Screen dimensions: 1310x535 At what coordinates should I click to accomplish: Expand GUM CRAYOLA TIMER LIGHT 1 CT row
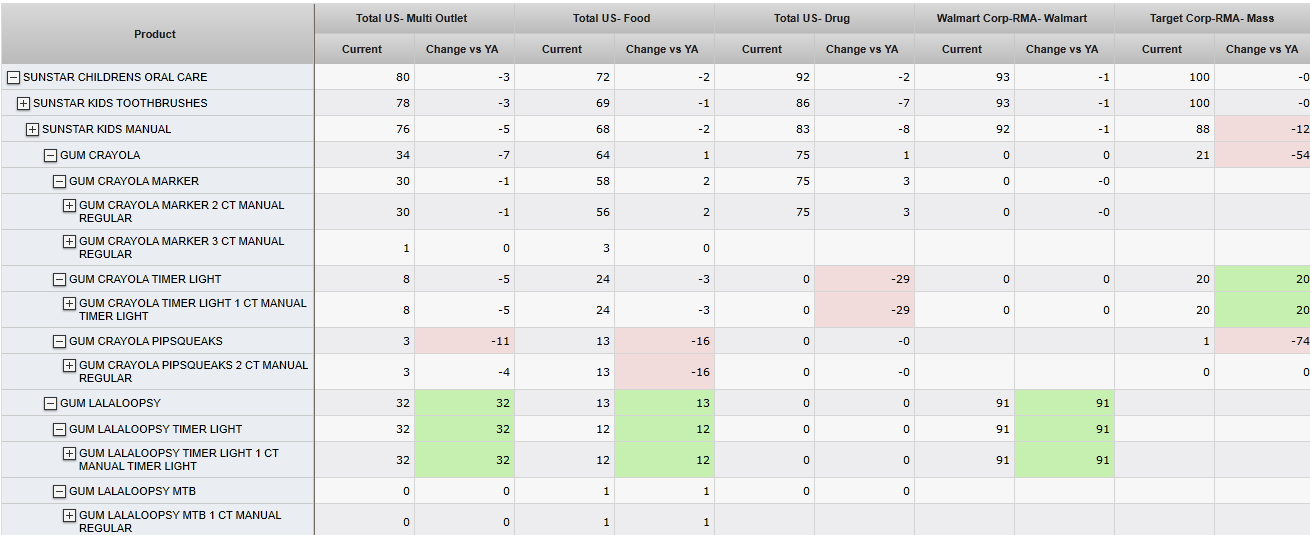(x=70, y=303)
